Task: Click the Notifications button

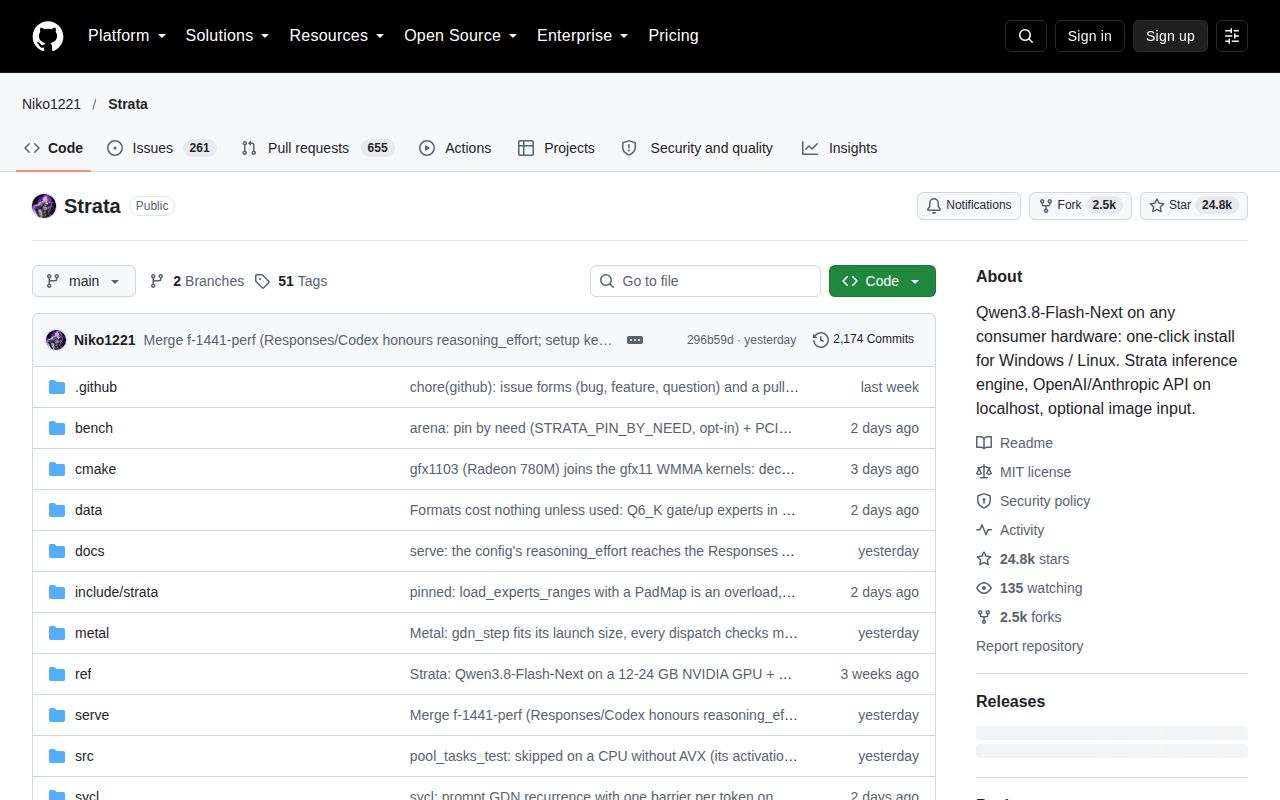Action: (969, 206)
